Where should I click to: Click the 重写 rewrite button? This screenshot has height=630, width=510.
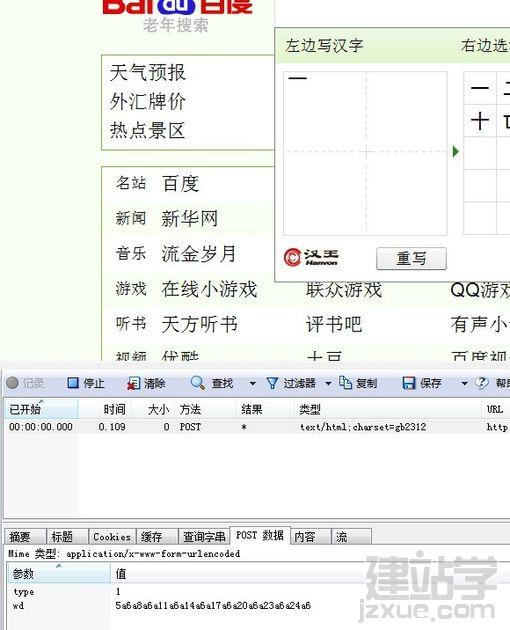411,258
